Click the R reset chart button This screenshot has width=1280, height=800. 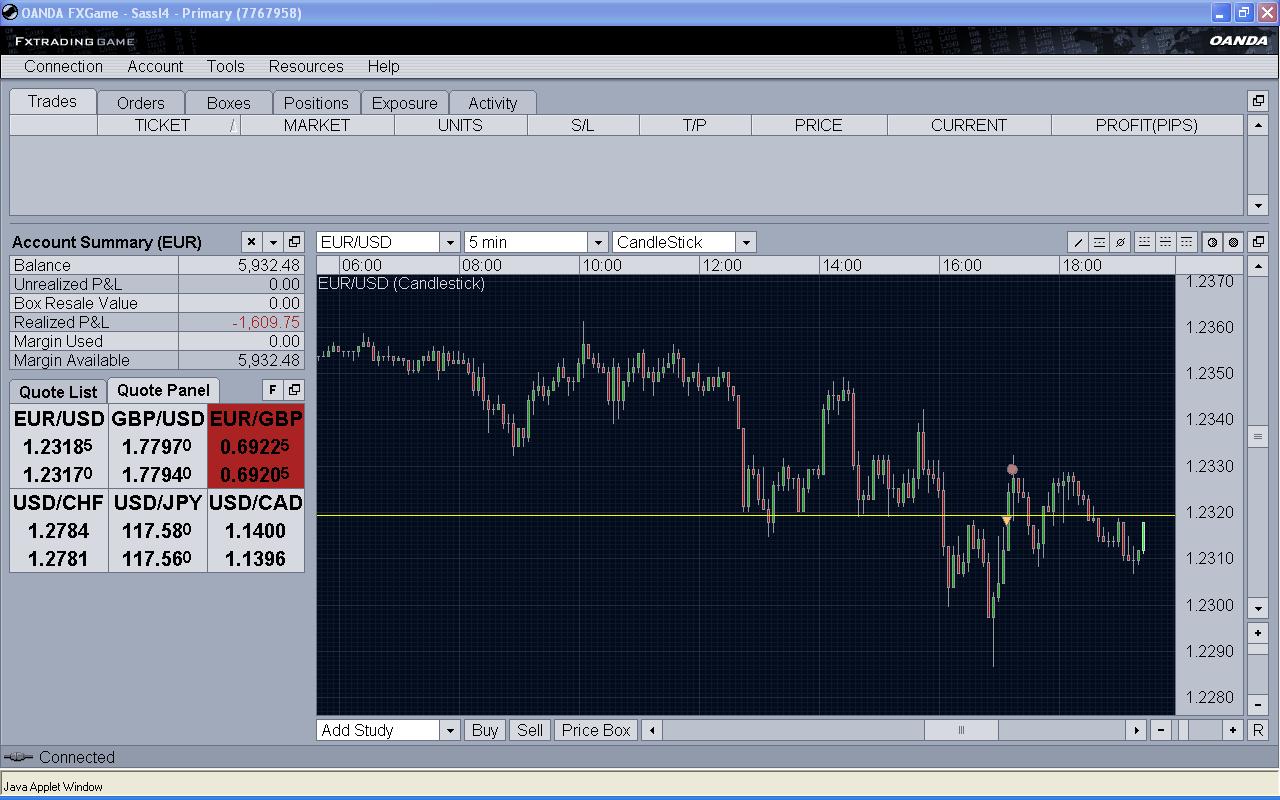click(1258, 730)
